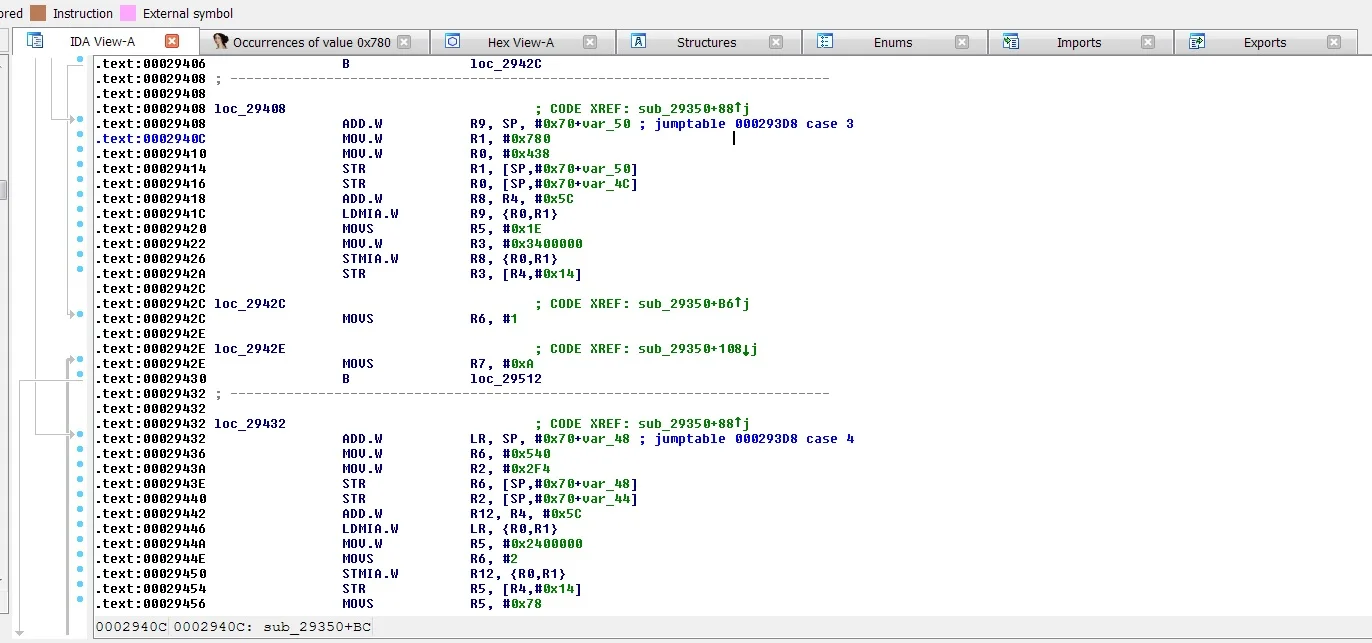The width and height of the screenshot is (1372, 643).
Task: Click the Exports tab icon
Action: tap(1197, 41)
